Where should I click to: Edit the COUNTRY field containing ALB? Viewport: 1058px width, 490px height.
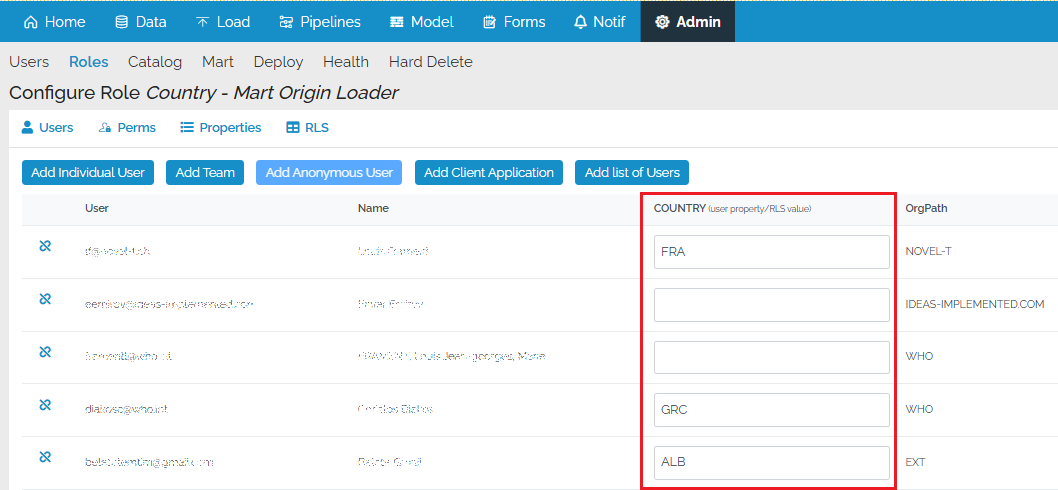(771, 462)
